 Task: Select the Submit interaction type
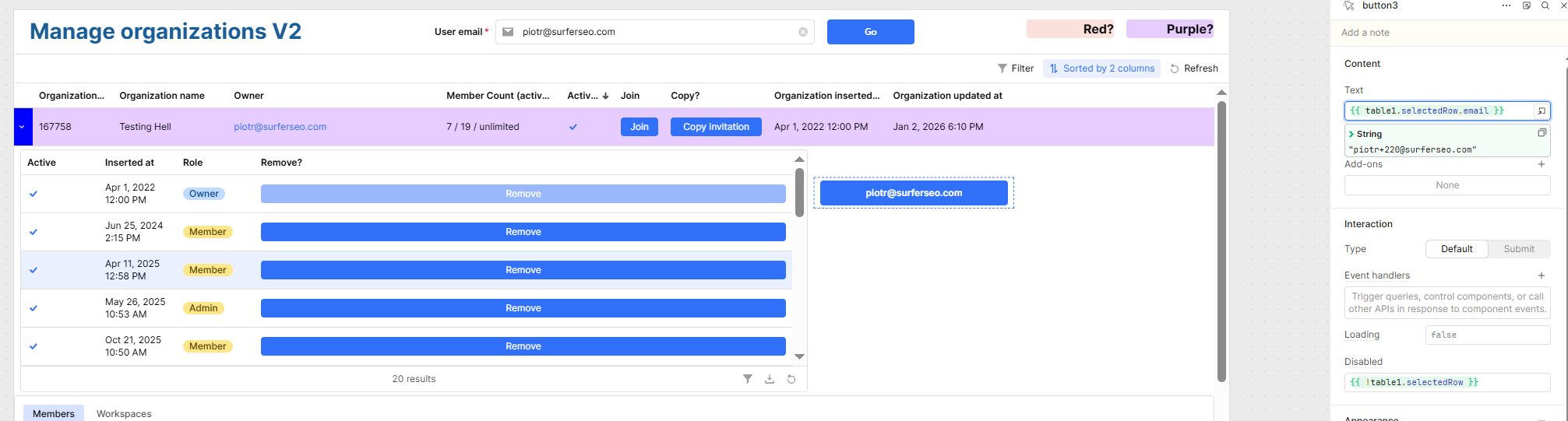[x=1519, y=249]
